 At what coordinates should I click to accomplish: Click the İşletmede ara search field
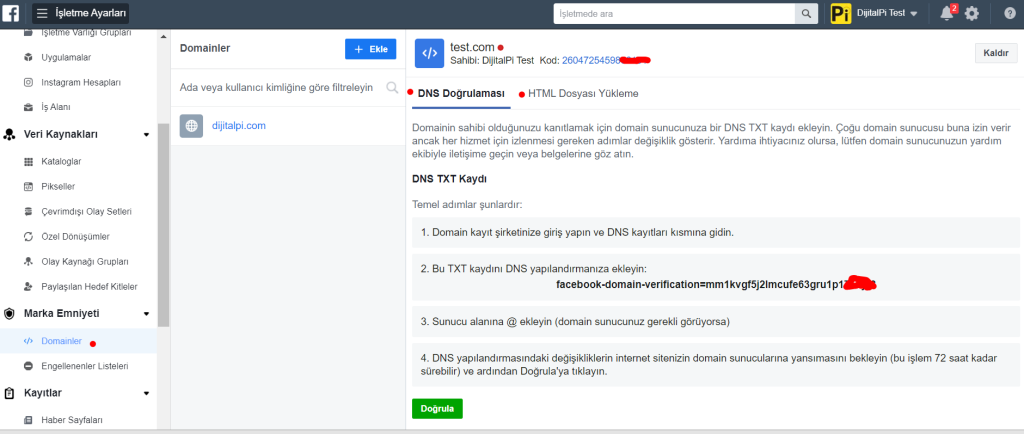pyautogui.click(x=674, y=14)
